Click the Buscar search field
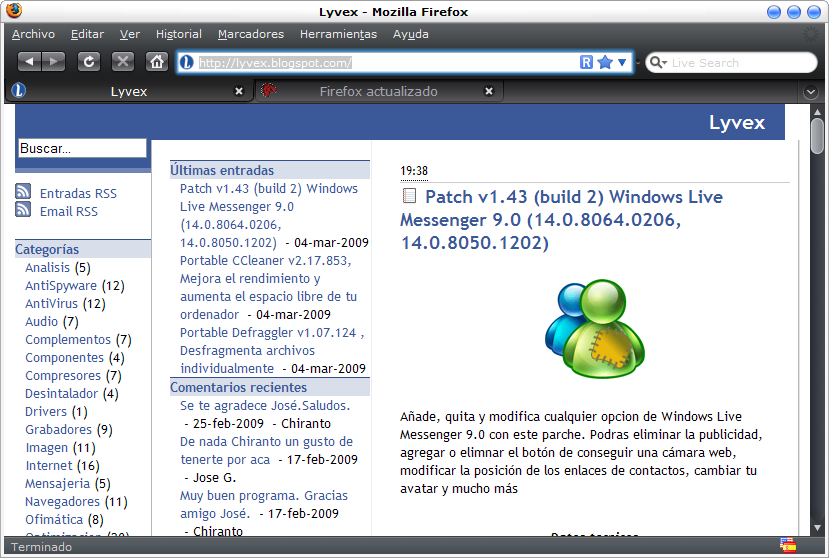829x558 pixels. pos(82,148)
